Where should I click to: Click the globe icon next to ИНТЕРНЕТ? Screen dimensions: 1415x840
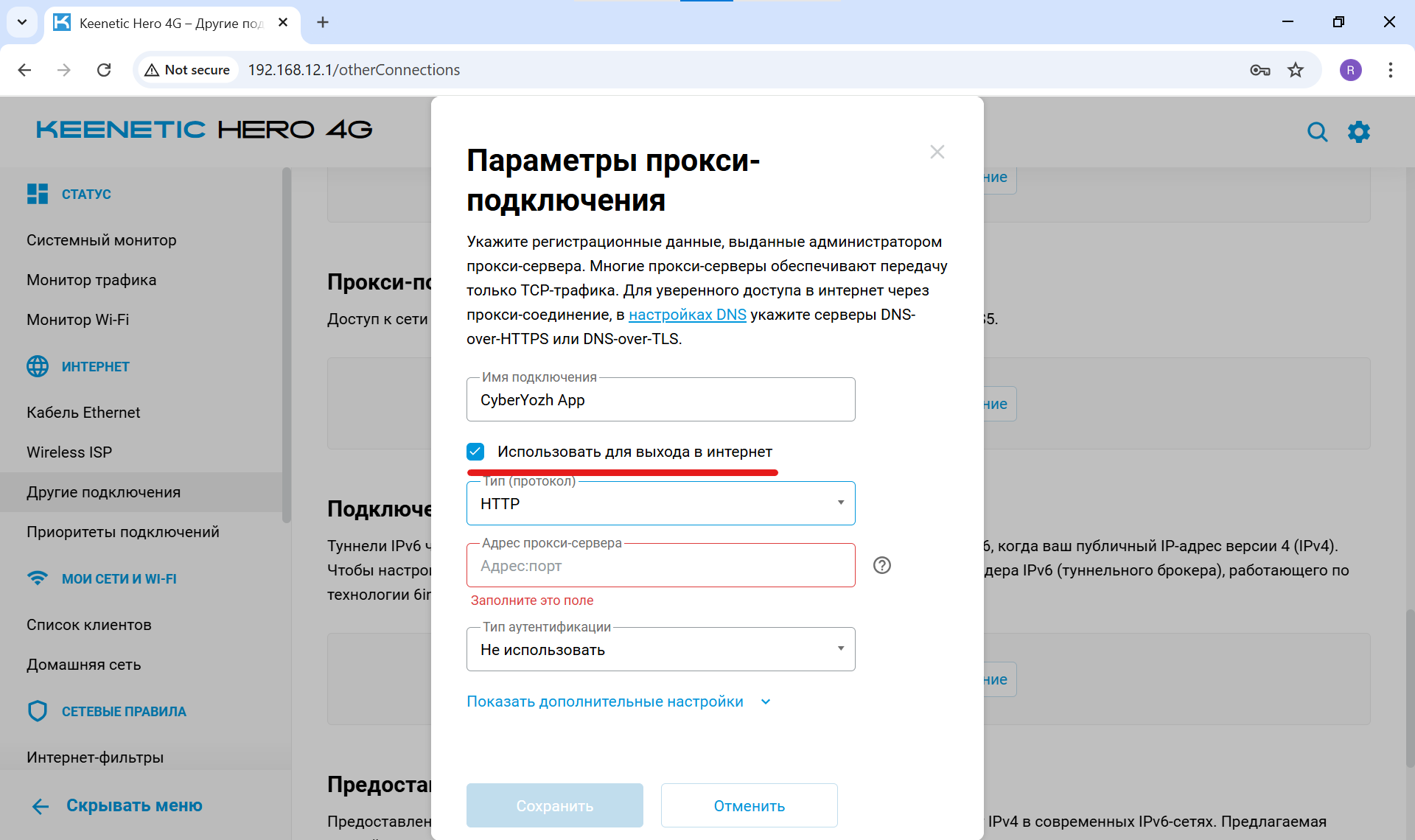pyautogui.click(x=37, y=366)
